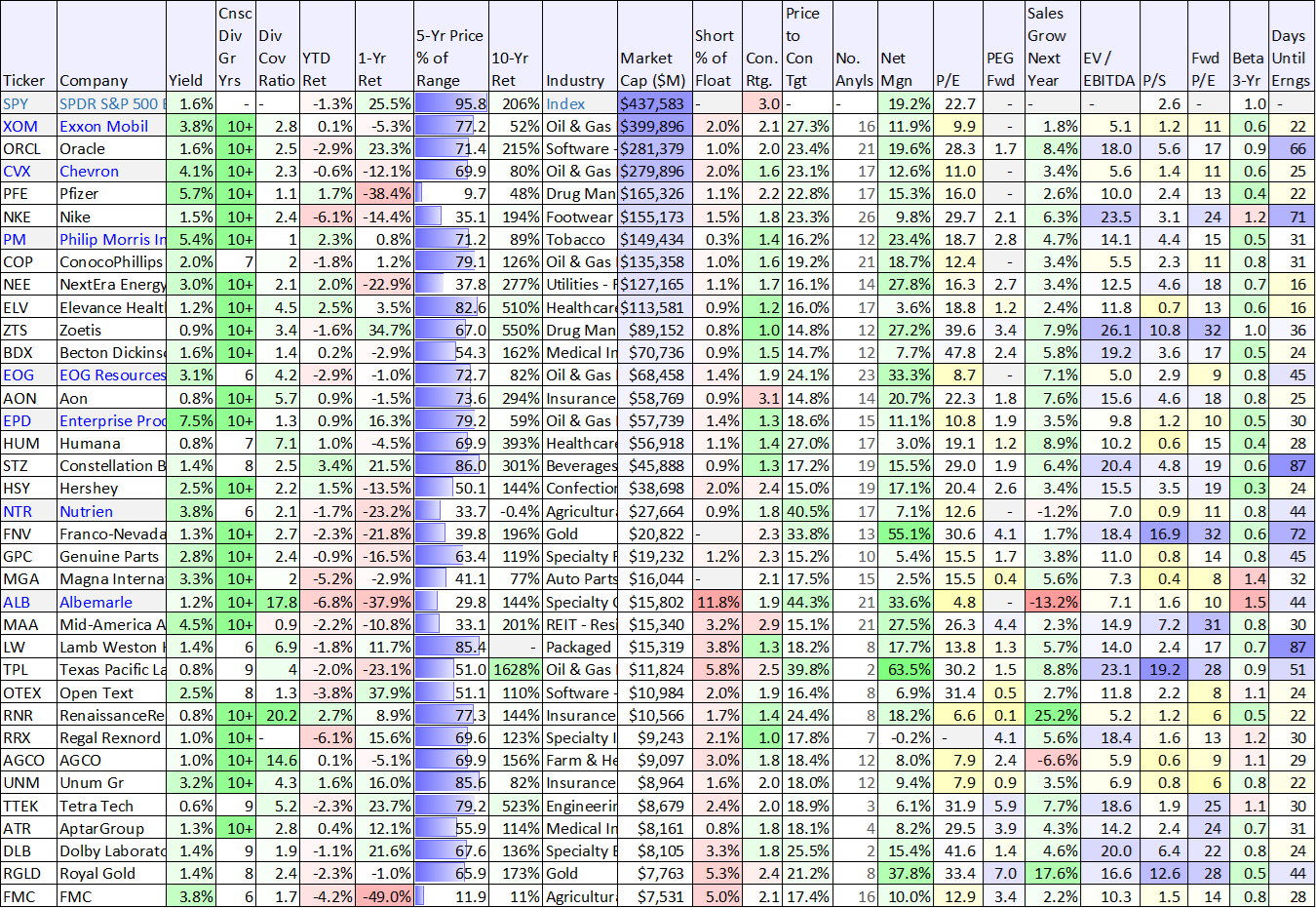Open the Nutrien company link
Screen dimensions: 1316x908
(86, 511)
